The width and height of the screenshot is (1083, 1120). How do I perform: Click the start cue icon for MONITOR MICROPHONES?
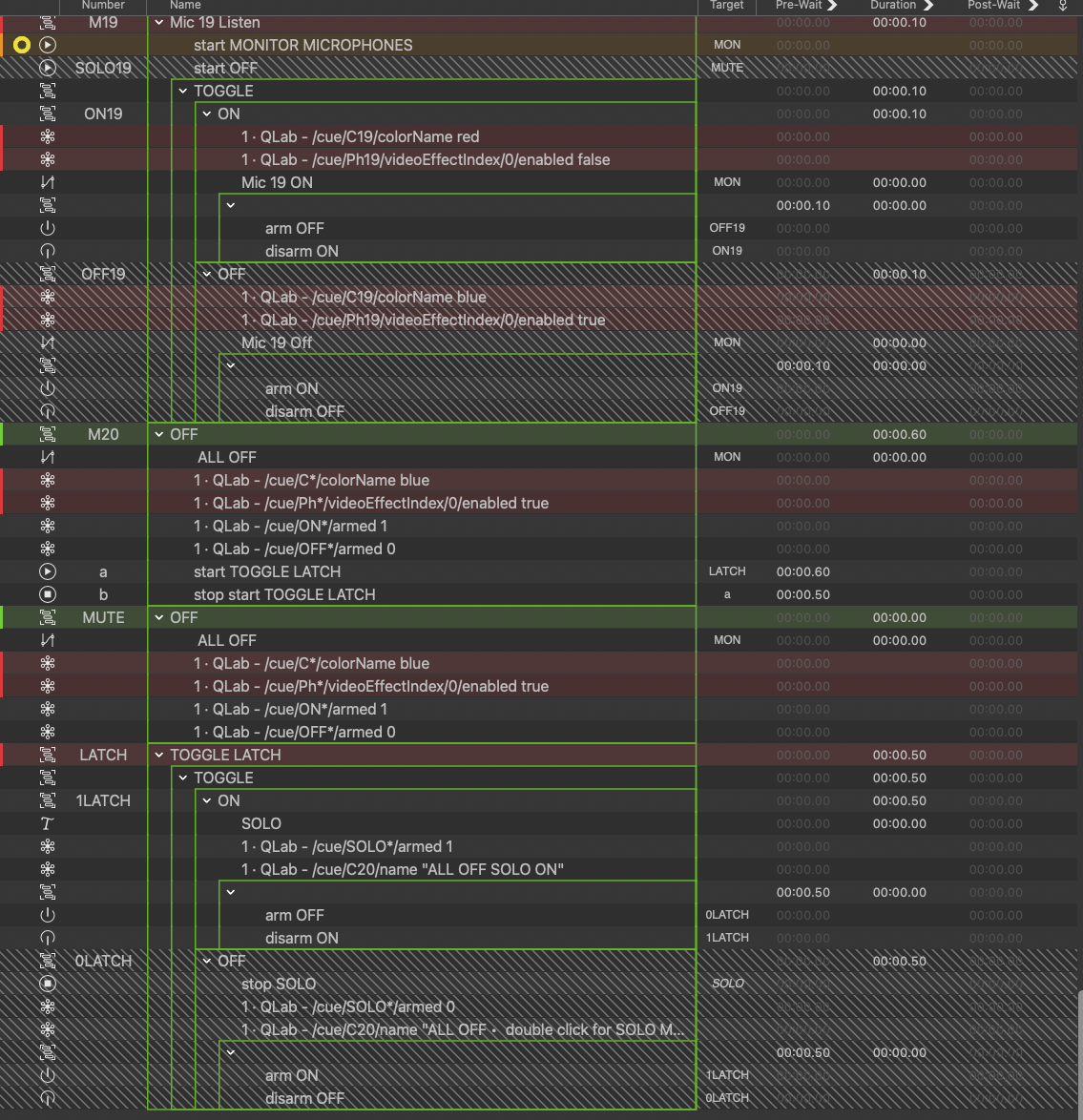click(48, 45)
